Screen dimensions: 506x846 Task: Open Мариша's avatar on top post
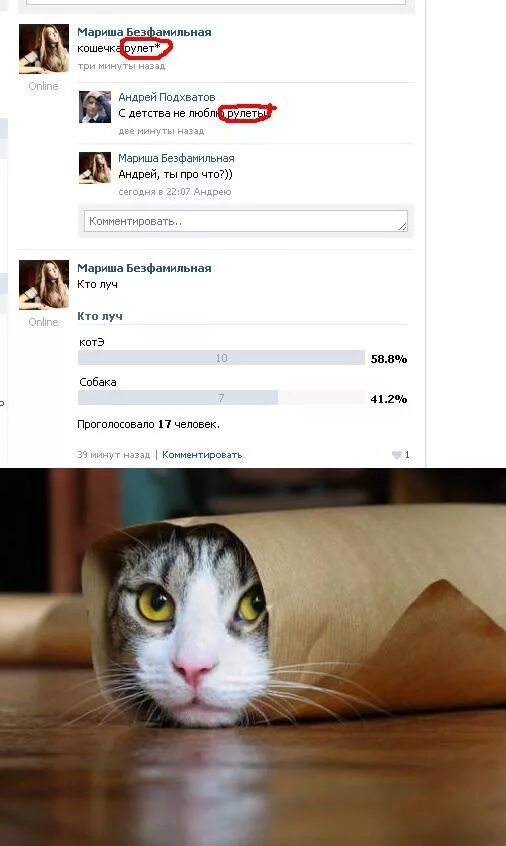44,49
